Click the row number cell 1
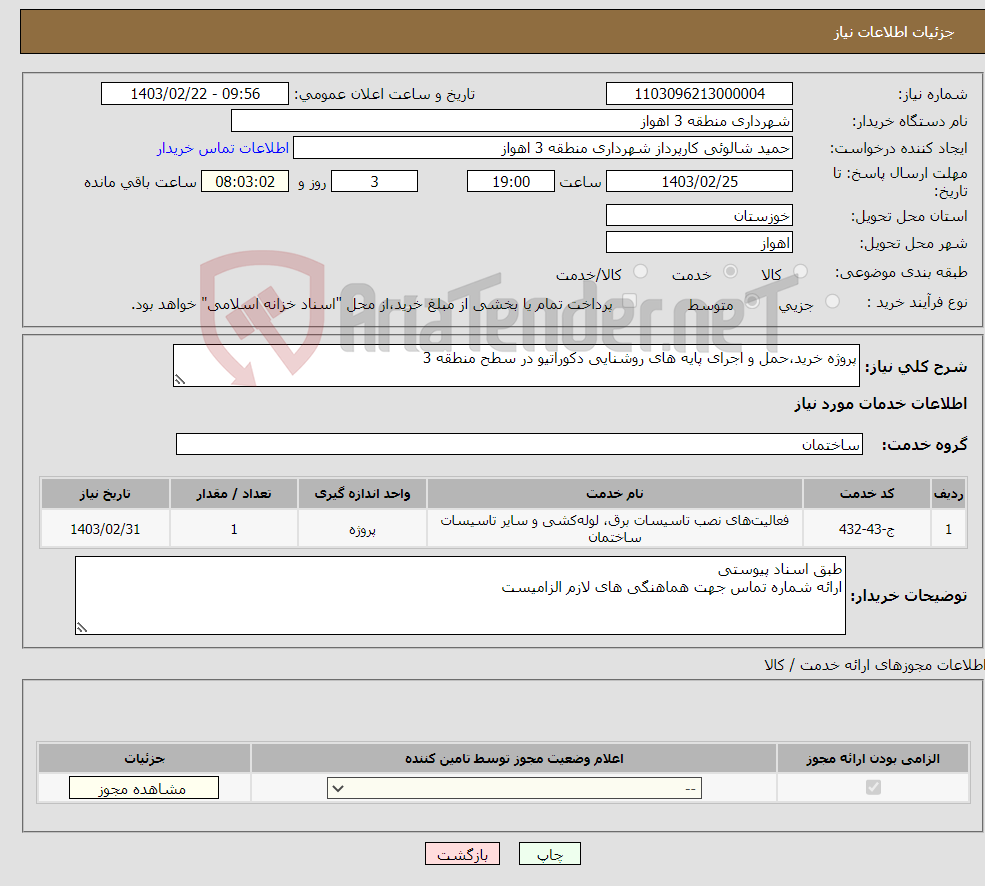985x886 pixels. click(949, 529)
